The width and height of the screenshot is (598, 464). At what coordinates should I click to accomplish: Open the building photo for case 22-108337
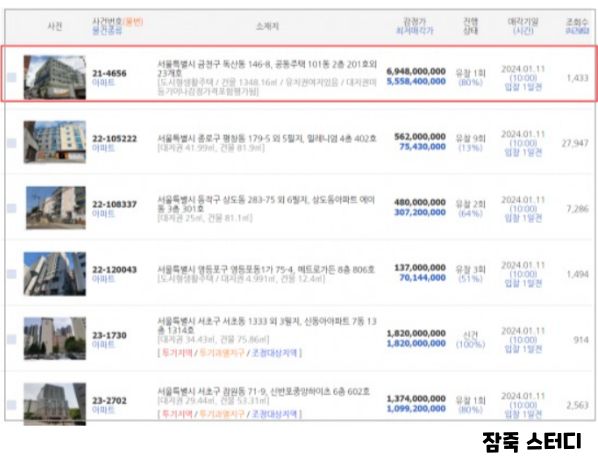click(x=56, y=208)
